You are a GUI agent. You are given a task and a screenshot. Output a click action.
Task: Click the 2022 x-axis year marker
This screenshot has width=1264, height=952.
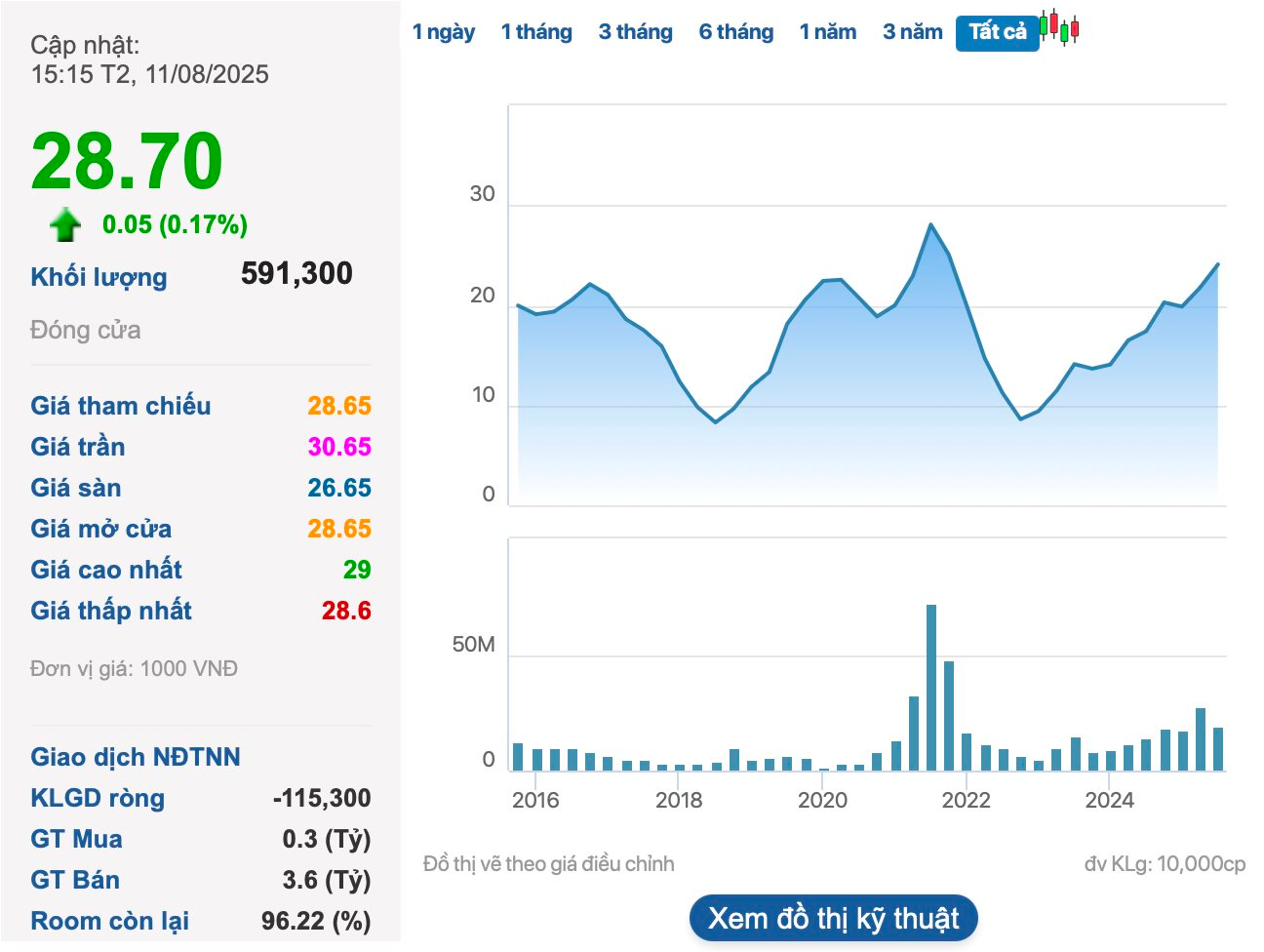(966, 800)
